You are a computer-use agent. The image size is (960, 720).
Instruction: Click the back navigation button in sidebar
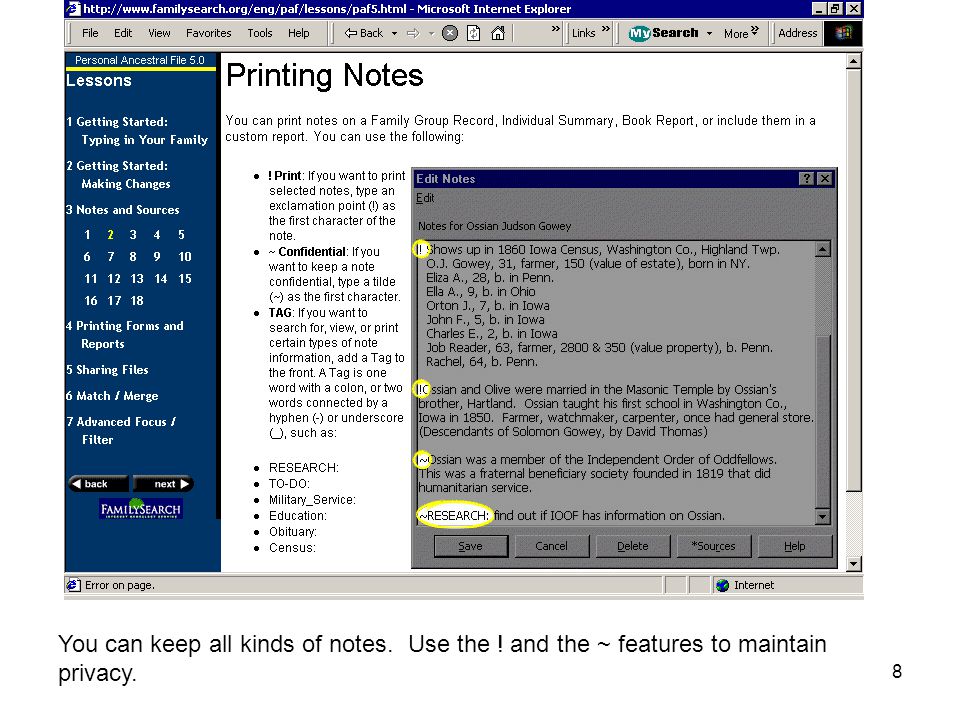(99, 484)
